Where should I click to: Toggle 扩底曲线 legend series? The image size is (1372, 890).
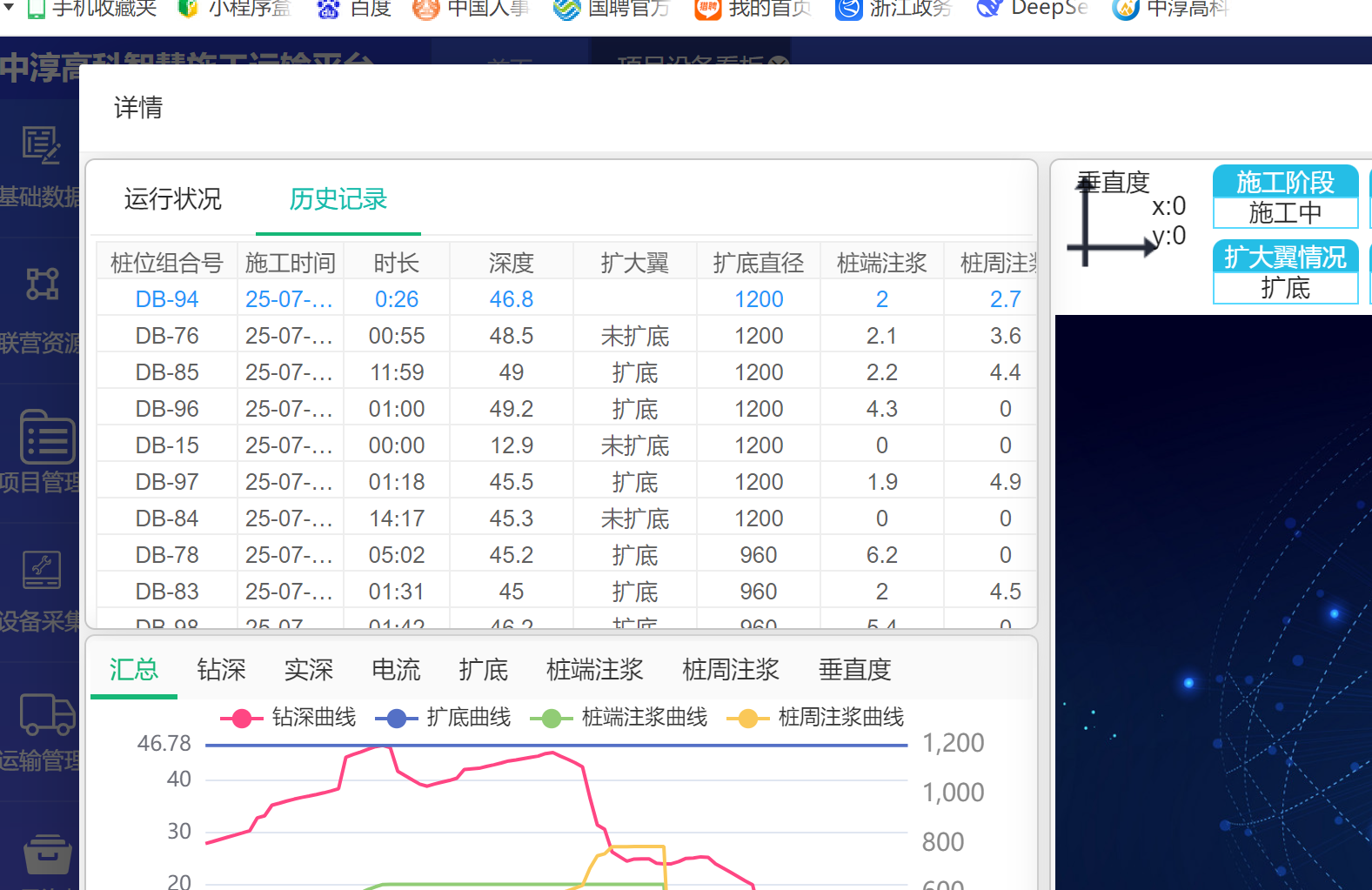pyautogui.click(x=443, y=718)
